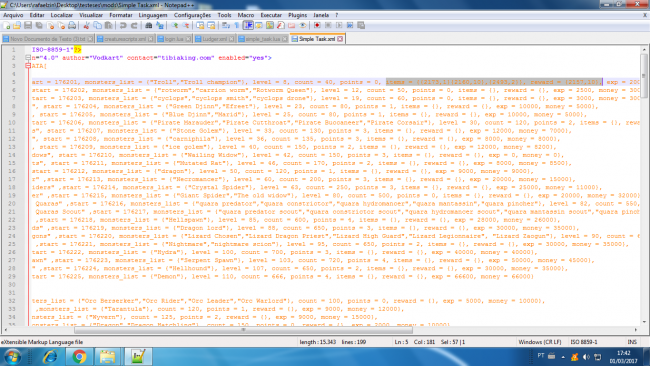Open the Linguagem menu
Image resolution: width=650 pixels, height=366 pixels.
click(x=153, y=15)
